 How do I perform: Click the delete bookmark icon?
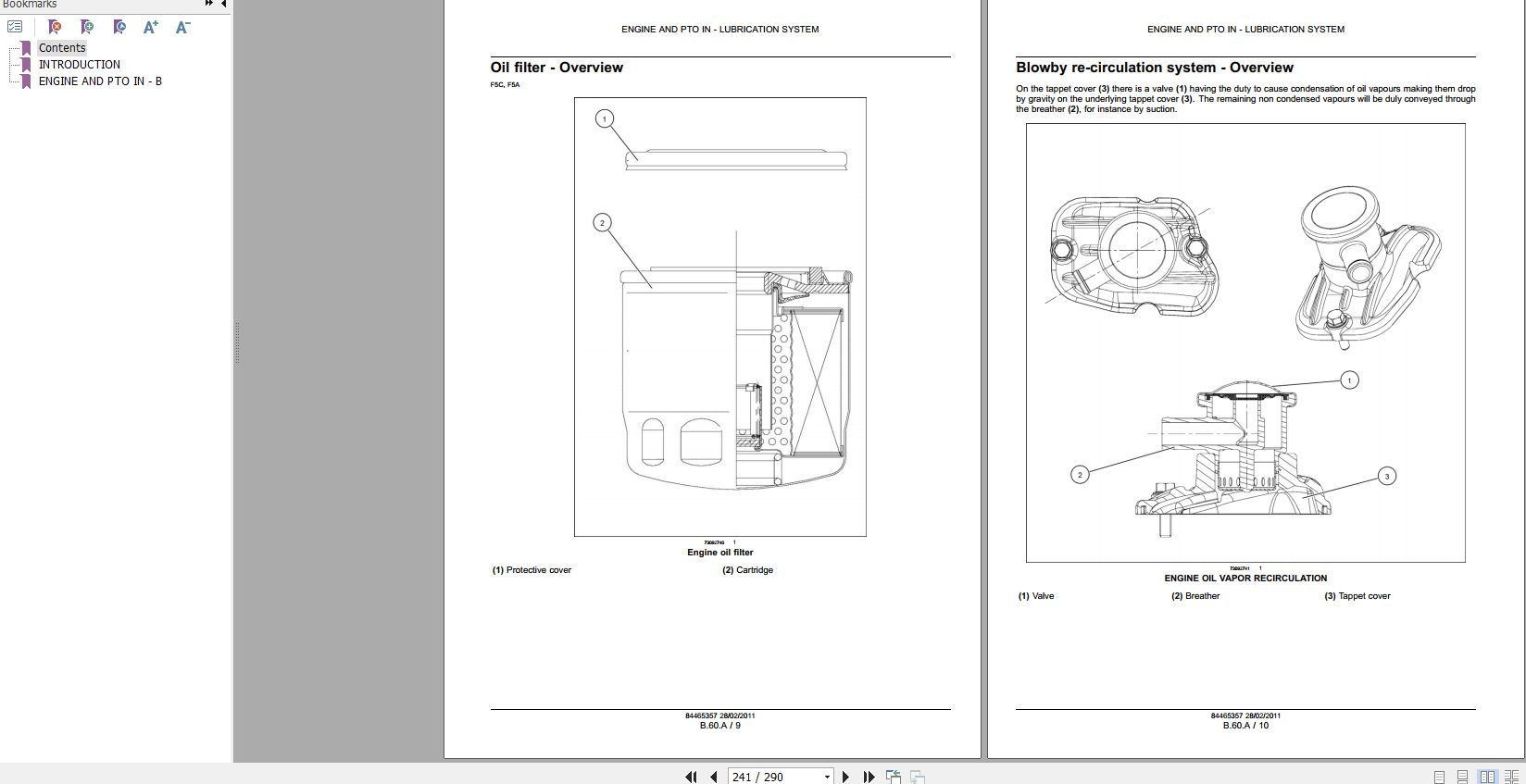(x=55, y=27)
